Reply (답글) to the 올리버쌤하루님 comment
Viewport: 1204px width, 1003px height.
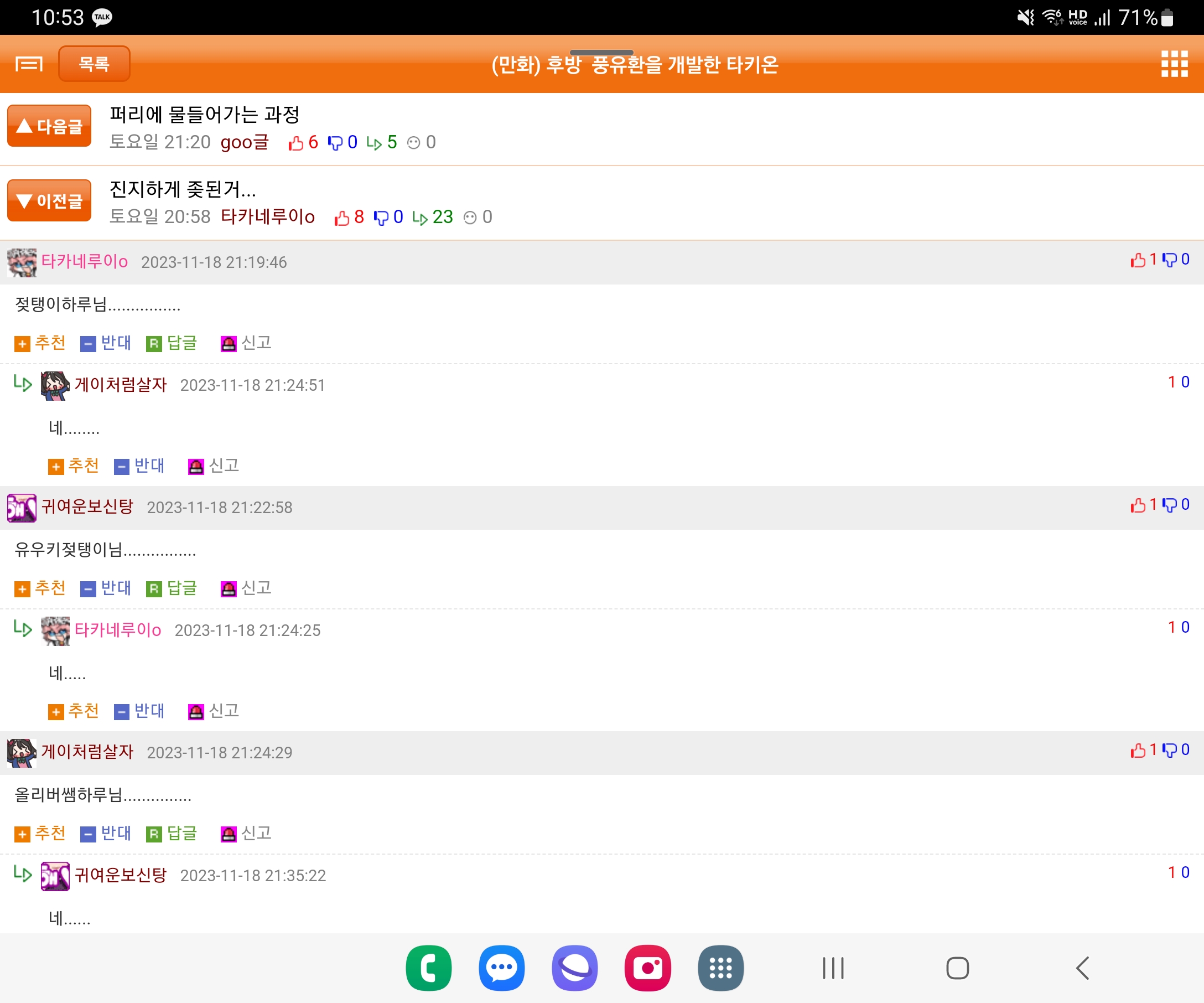(172, 833)
